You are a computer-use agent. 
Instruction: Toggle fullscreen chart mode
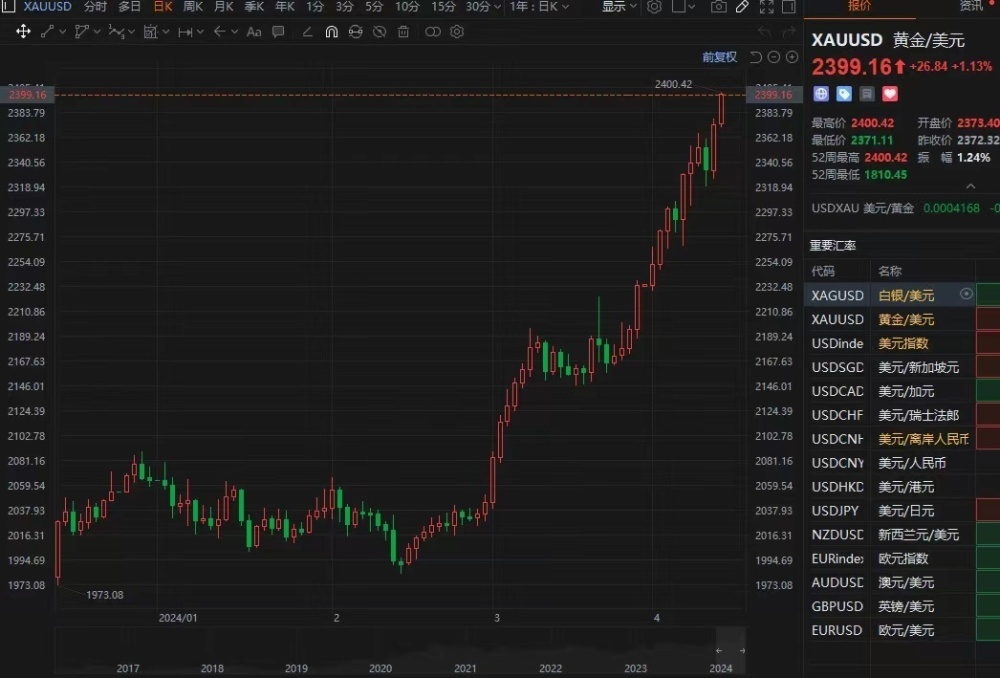click(x=764, y=6)
